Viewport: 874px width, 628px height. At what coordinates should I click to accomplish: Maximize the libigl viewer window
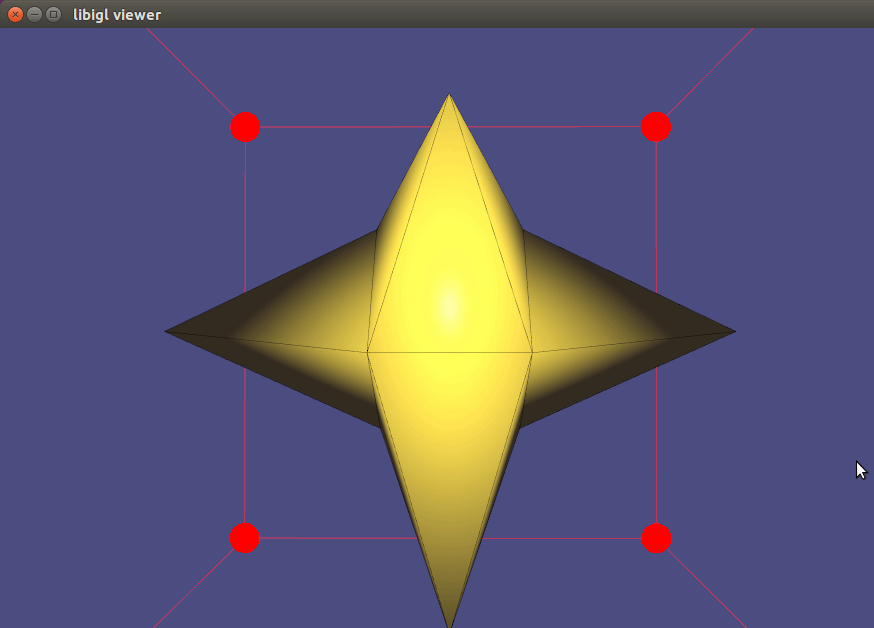coord(54,14)
